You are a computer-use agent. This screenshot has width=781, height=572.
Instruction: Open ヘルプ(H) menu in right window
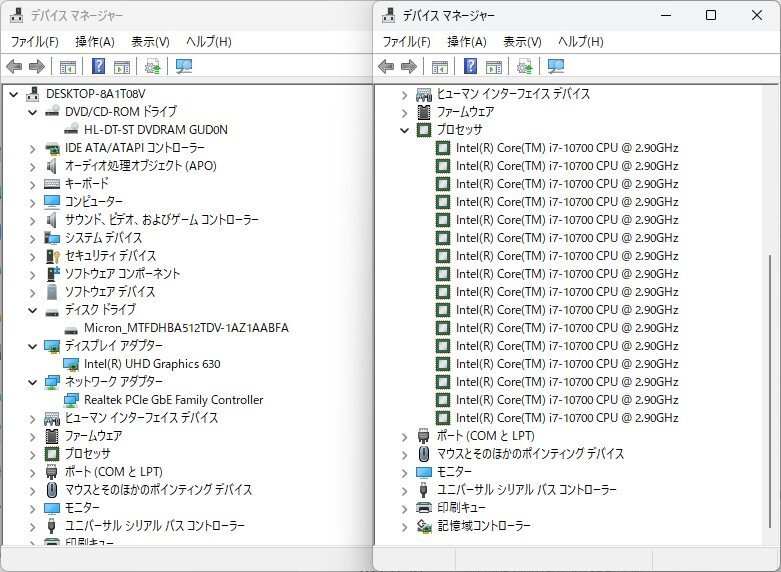(x=581, y=41)
